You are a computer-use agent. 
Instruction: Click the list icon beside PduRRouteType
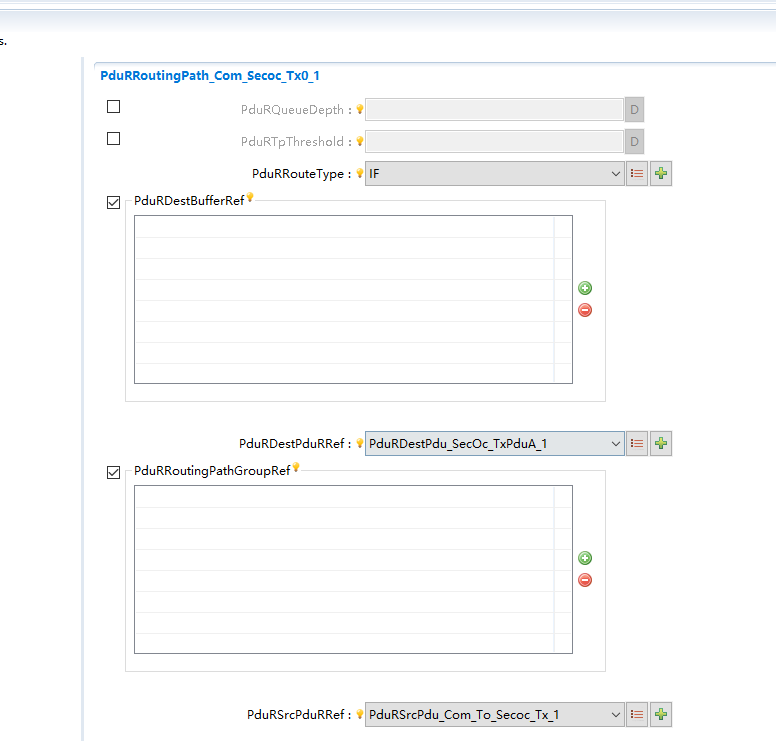coord(637,174)
